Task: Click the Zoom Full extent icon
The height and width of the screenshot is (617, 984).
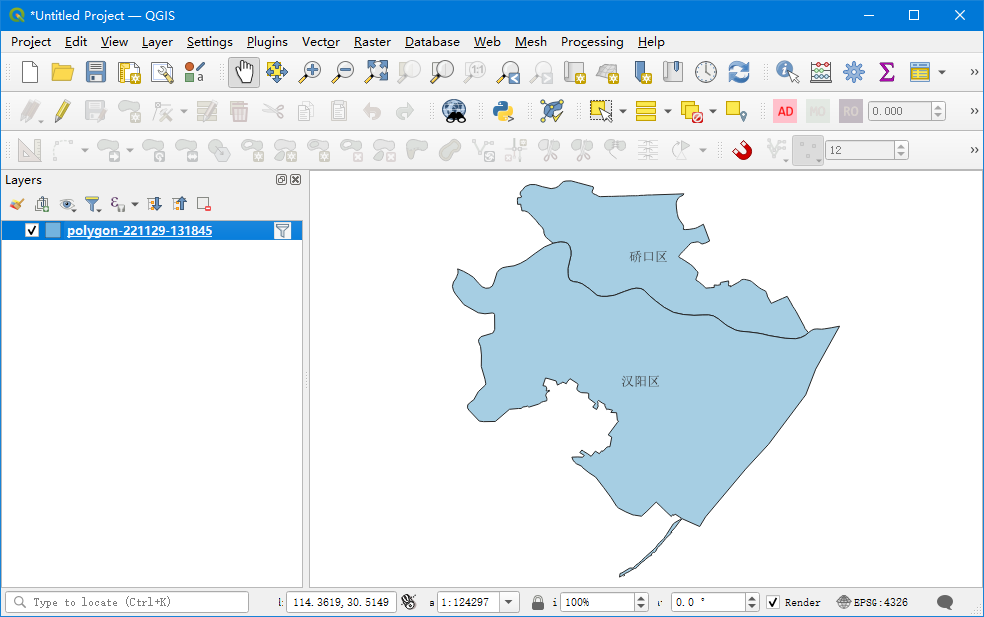Action: 377,72
